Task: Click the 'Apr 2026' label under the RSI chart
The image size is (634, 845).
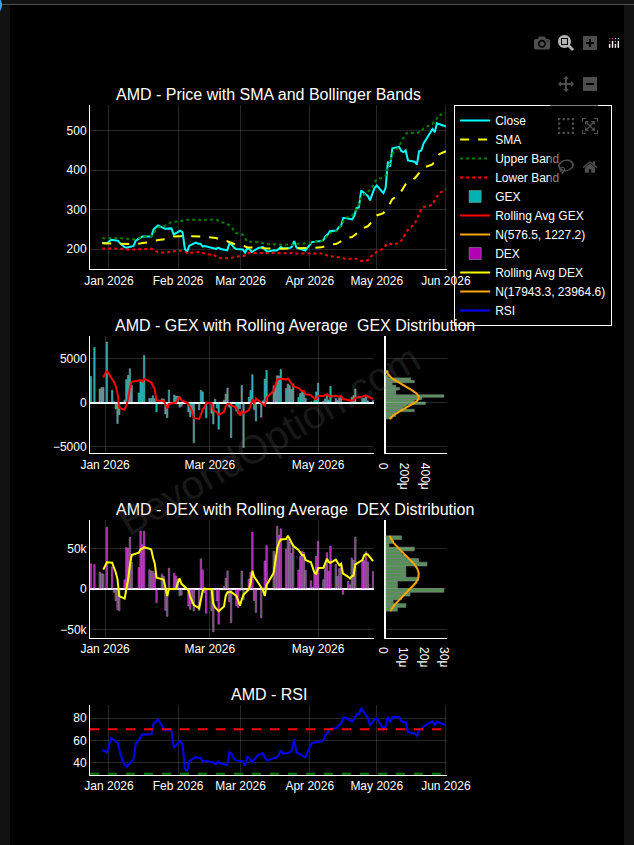Action: point(309,786)
